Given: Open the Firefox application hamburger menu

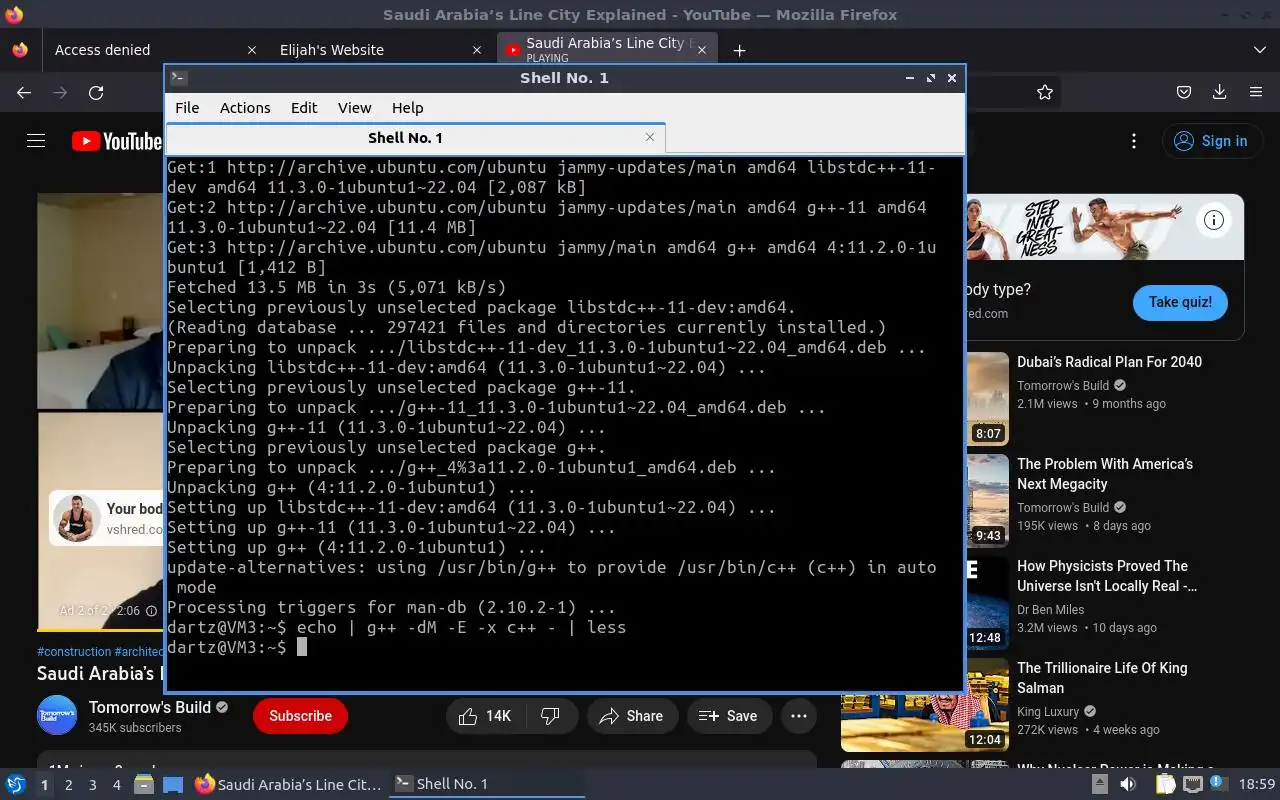Looking at the screenshot, I should pos(1256,92).
